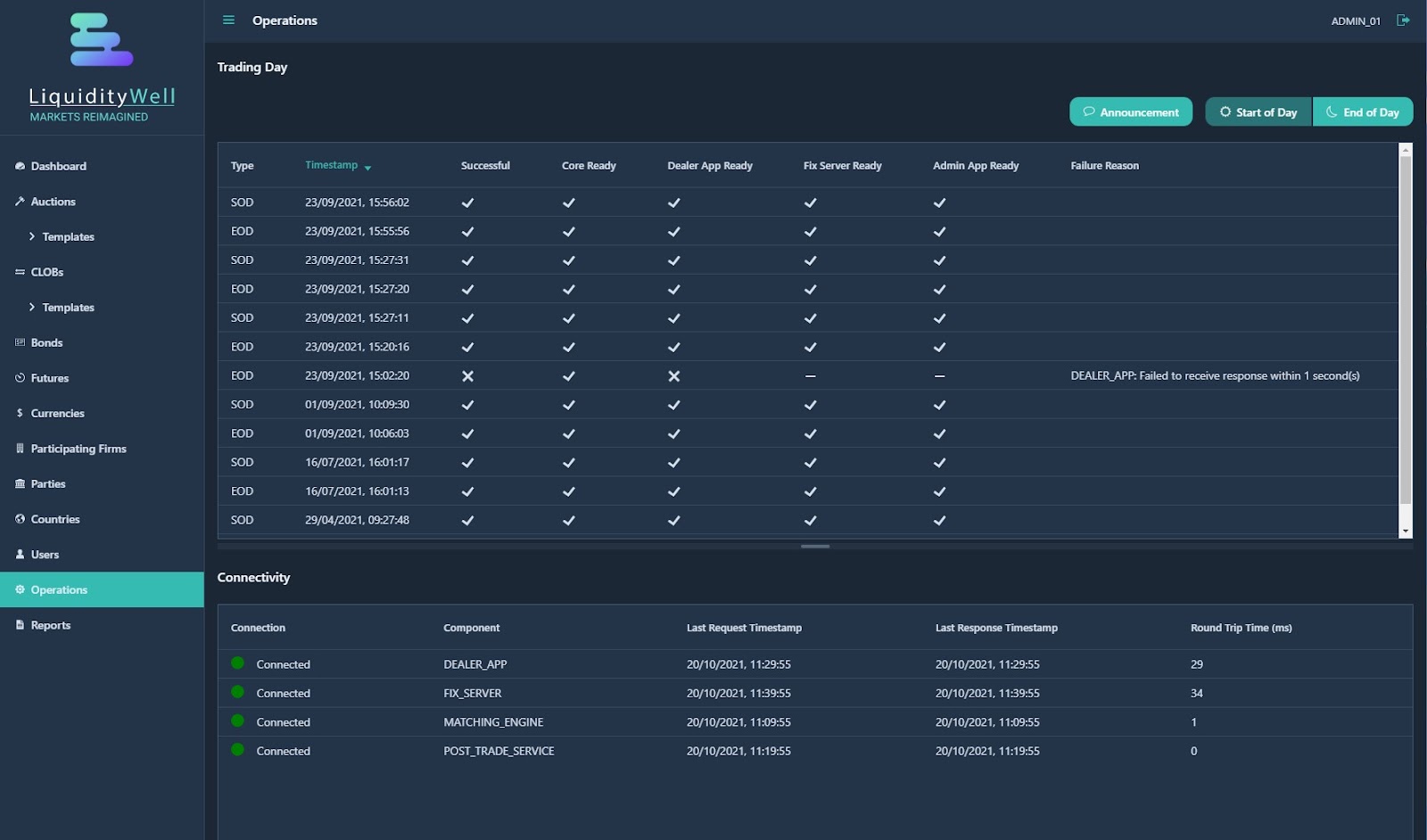
Task: Click the Dashboard icon in the sidebar
Action: pyautogui.click(x=20, y=167)
